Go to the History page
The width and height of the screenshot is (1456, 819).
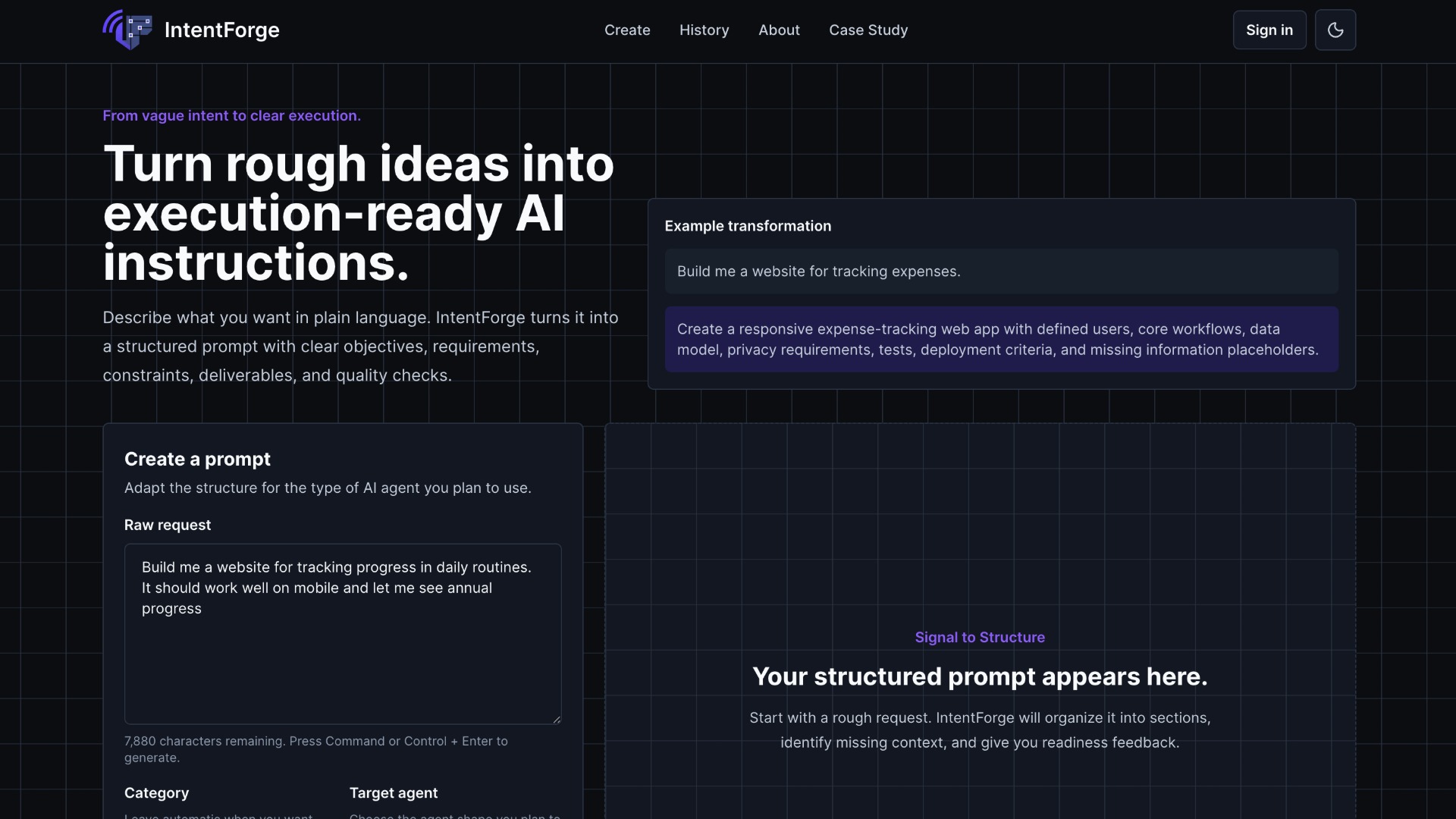(x=704, y=30)
